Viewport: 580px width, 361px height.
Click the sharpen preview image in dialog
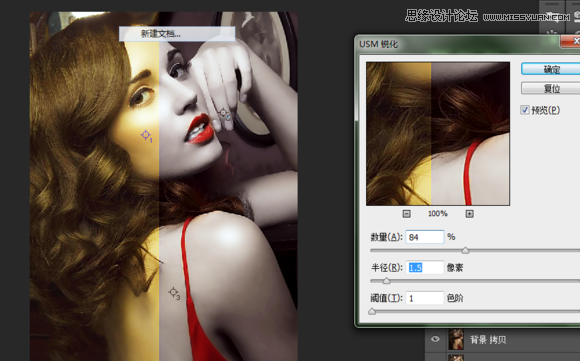(438, 134)
